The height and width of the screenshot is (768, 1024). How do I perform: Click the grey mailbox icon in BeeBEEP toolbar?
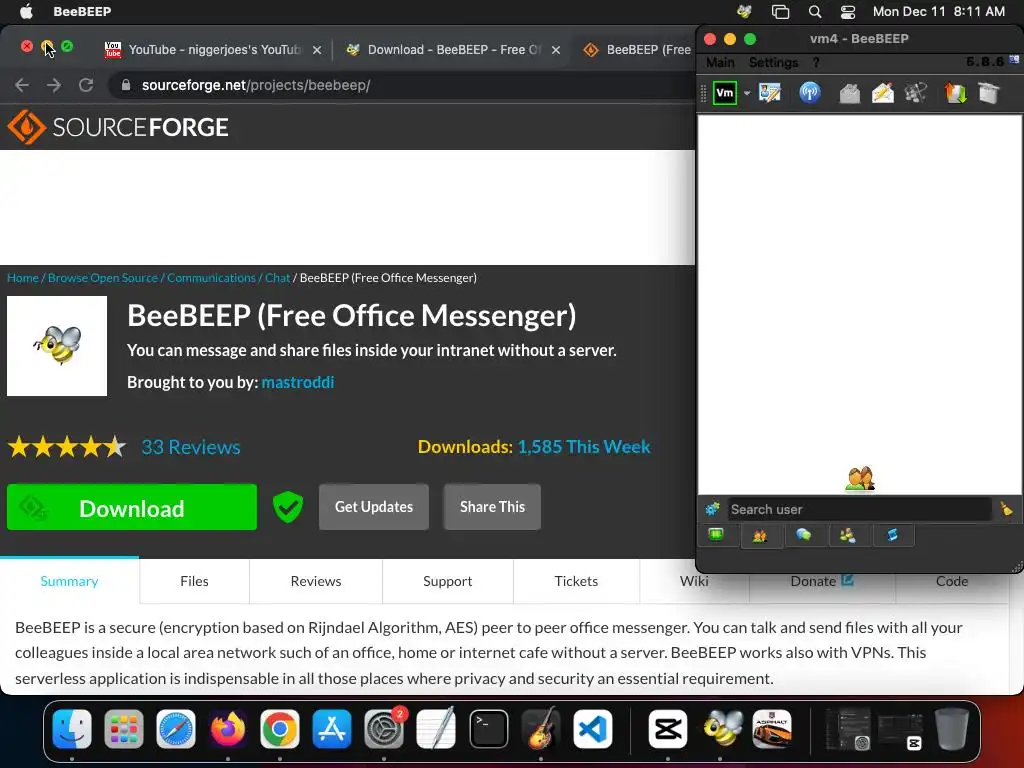[x=849, y=93]
